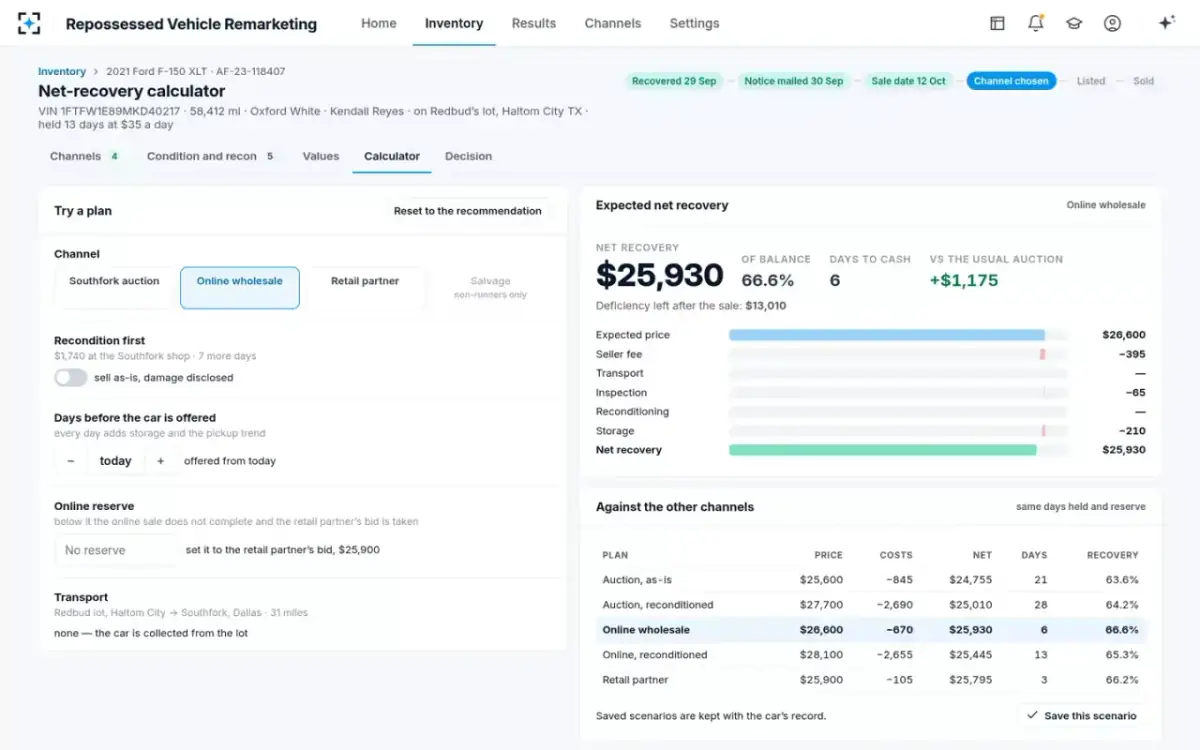The image size is (1200, 750).
Task: Click the NET column header
Action: 982,555
